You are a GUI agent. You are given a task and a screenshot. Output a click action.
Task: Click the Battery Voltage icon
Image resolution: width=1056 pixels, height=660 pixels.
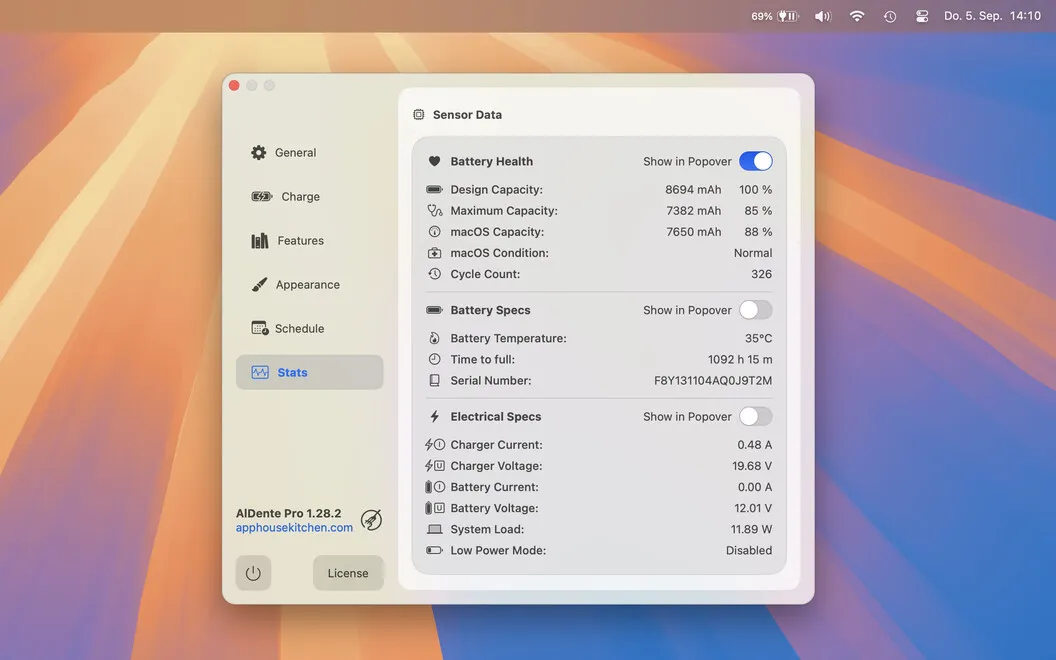click(434, 508)
